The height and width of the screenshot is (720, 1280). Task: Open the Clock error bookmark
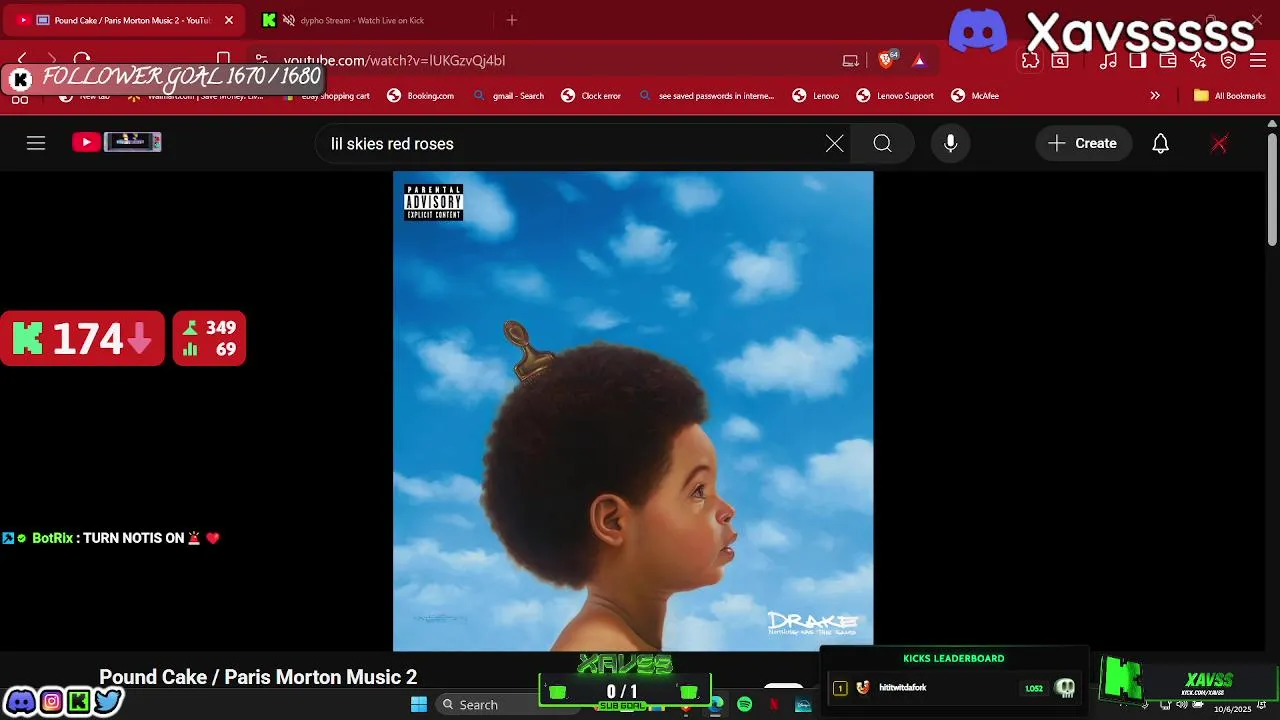tap(591, 96)
